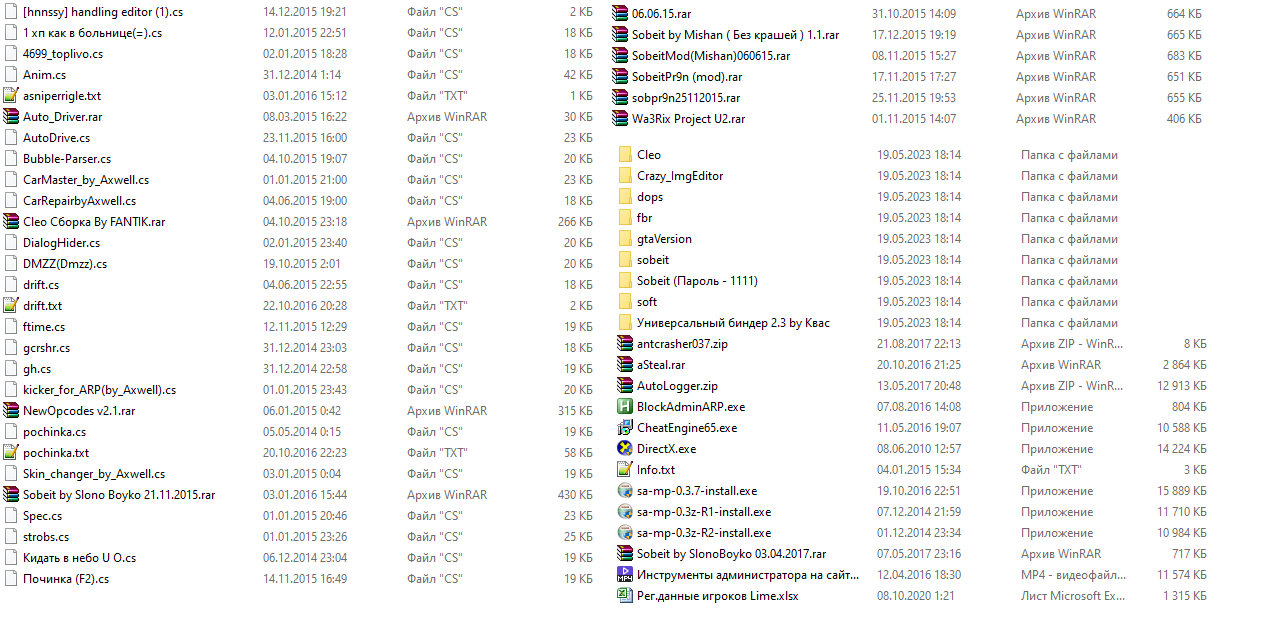
Task: Select Sobeit by Mishan ( Без крашей ) 1.1.rar
Action: click(x=735, y=35)
